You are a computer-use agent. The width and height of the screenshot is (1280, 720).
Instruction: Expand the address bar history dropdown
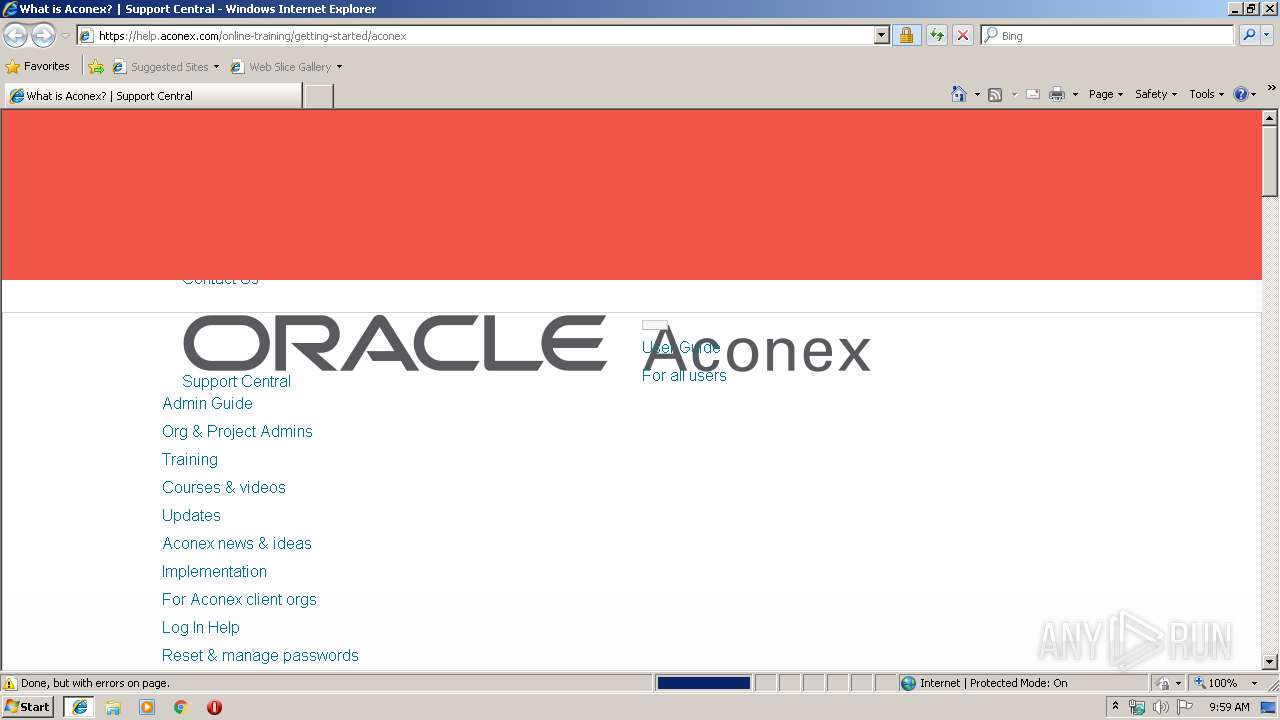(x=881, y=36)
